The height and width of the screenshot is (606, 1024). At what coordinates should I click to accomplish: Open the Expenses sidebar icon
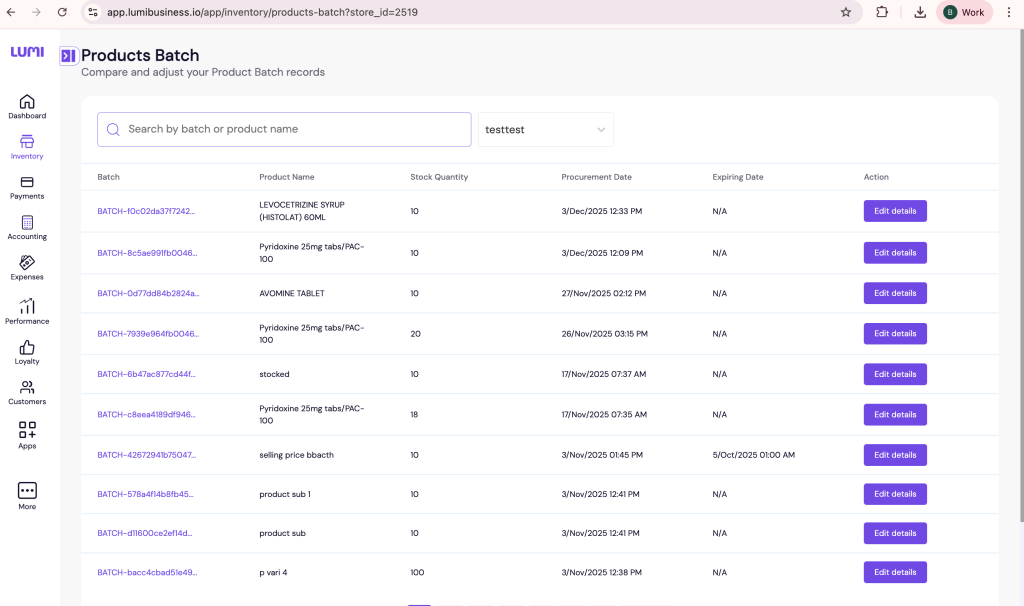27,263
